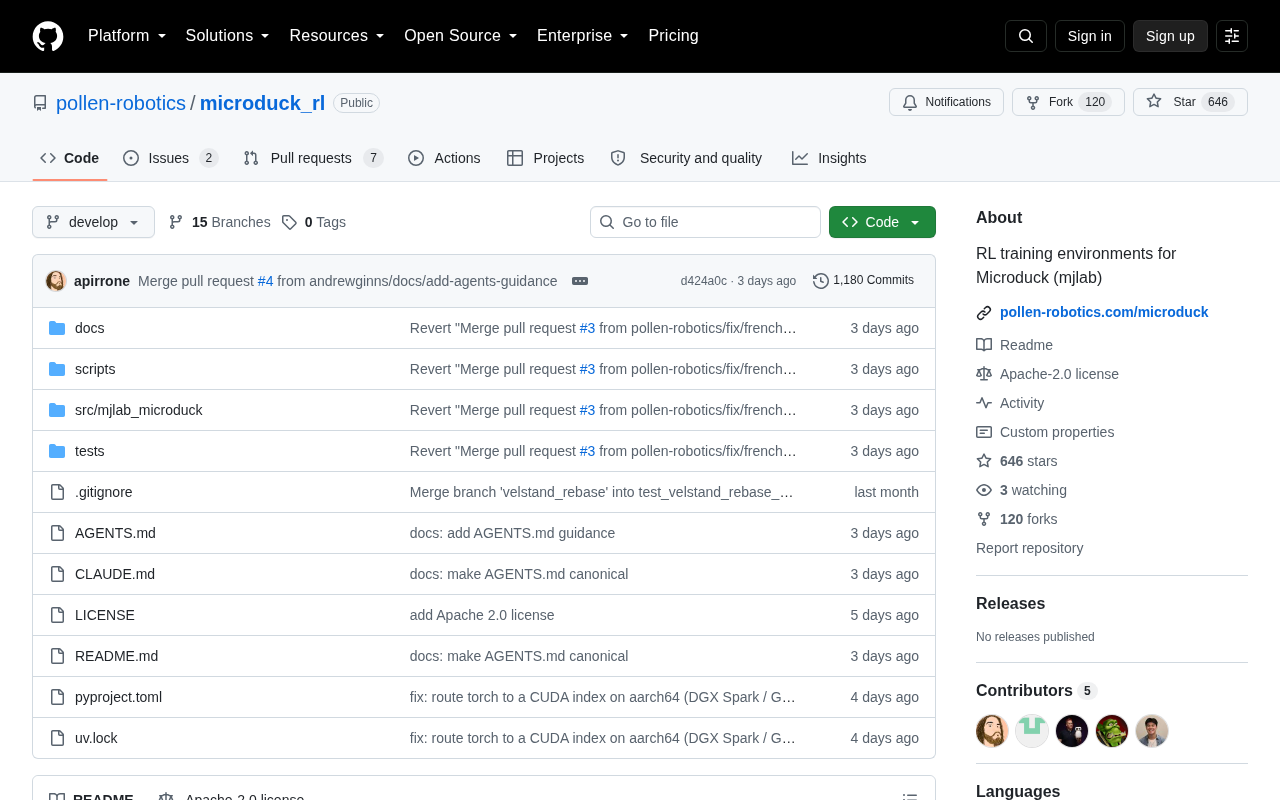Open the AGENTS.md file
The height and width of the screenshot is (800, 1280).
(x=115, y=533)
